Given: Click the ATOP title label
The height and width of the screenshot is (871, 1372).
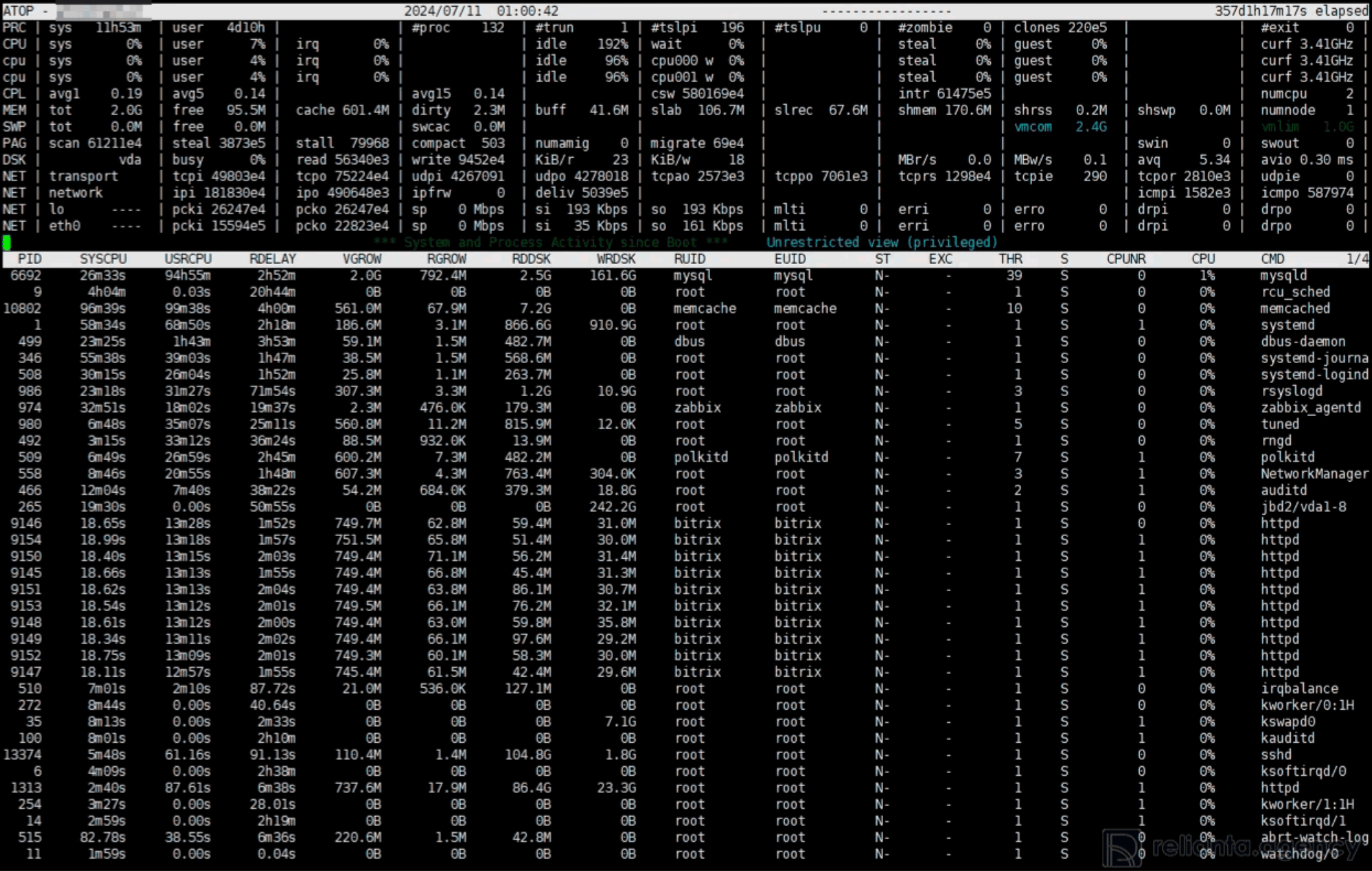Looking at the screenshot, I should 19,11.
